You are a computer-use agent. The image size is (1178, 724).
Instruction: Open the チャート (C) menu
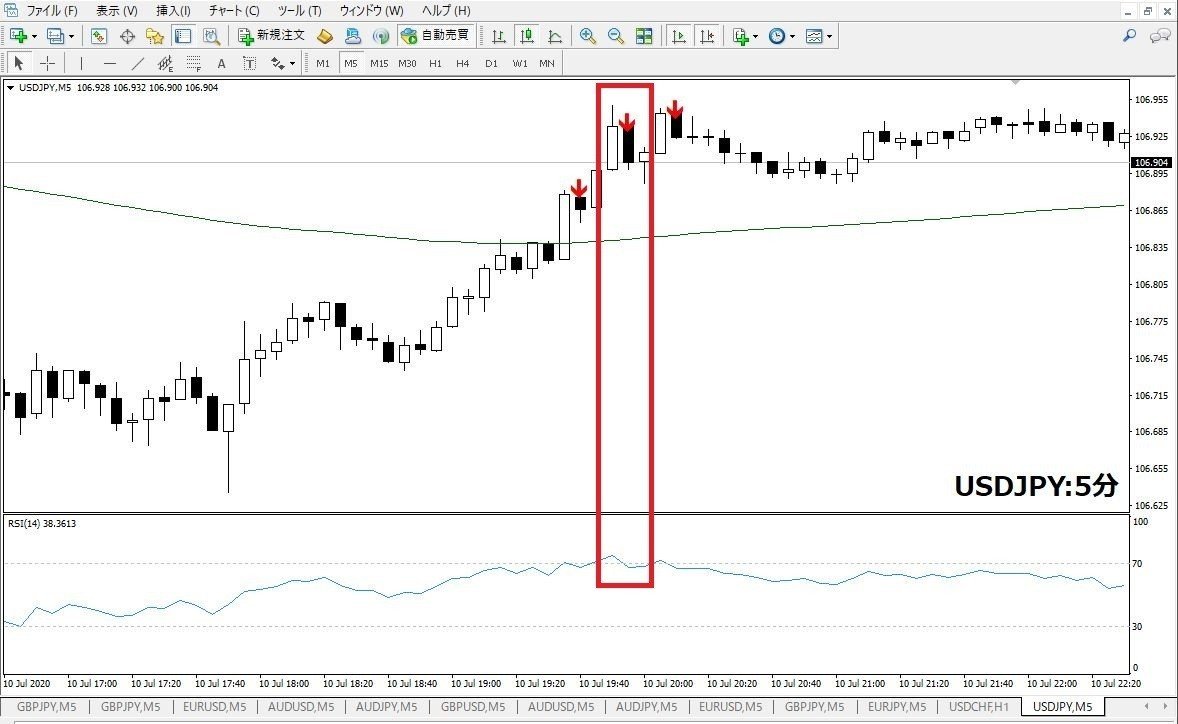pyautogui.click(x=234, y=11)
